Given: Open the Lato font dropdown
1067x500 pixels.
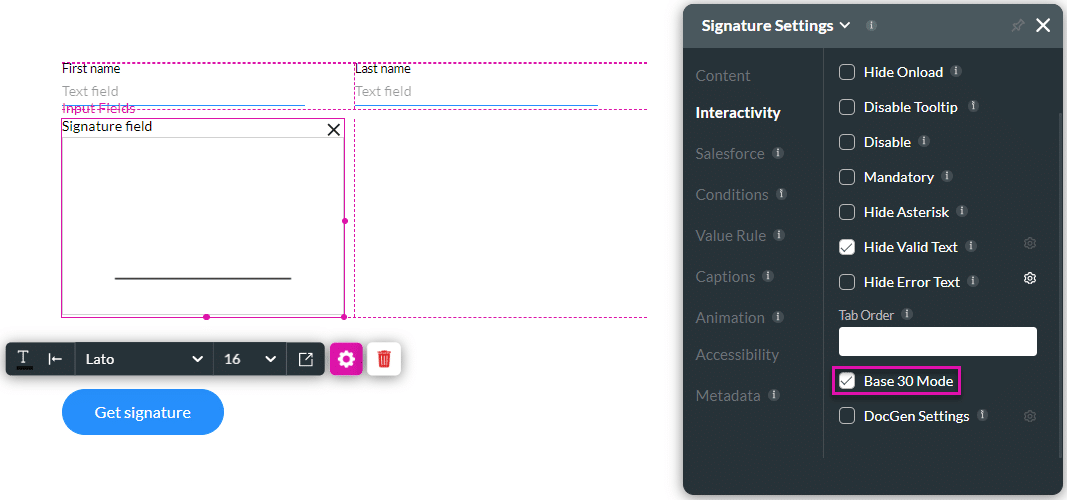Looking at the screenshot, I should pyautogui.click(x=144, y=359).
